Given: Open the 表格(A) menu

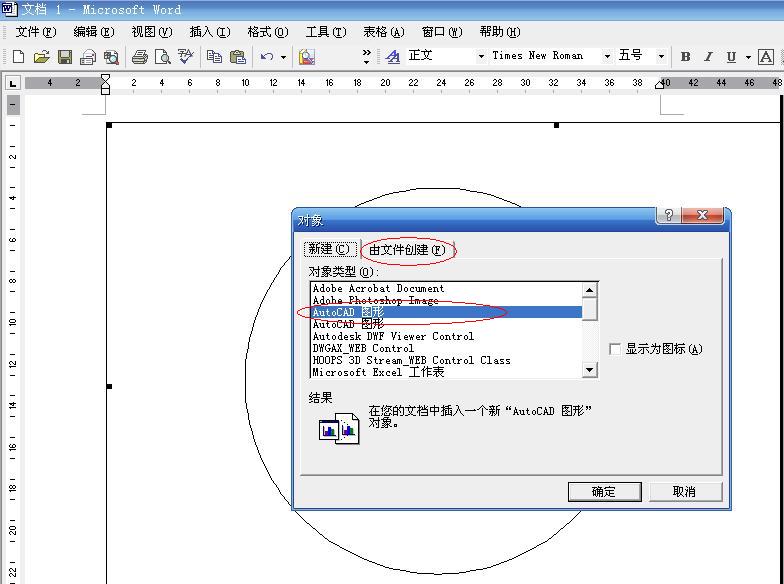Looking at the screenshot, I should pos(384,32).
